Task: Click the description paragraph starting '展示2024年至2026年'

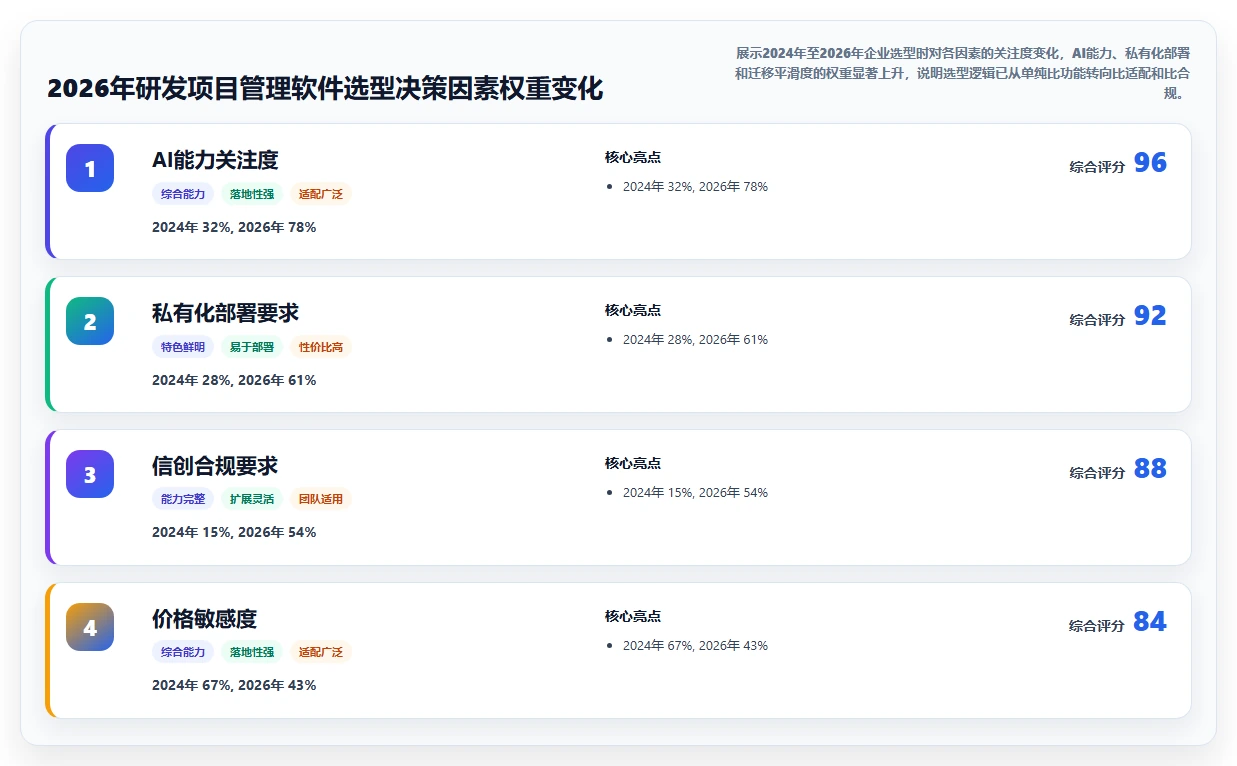Action: [961, 73]
